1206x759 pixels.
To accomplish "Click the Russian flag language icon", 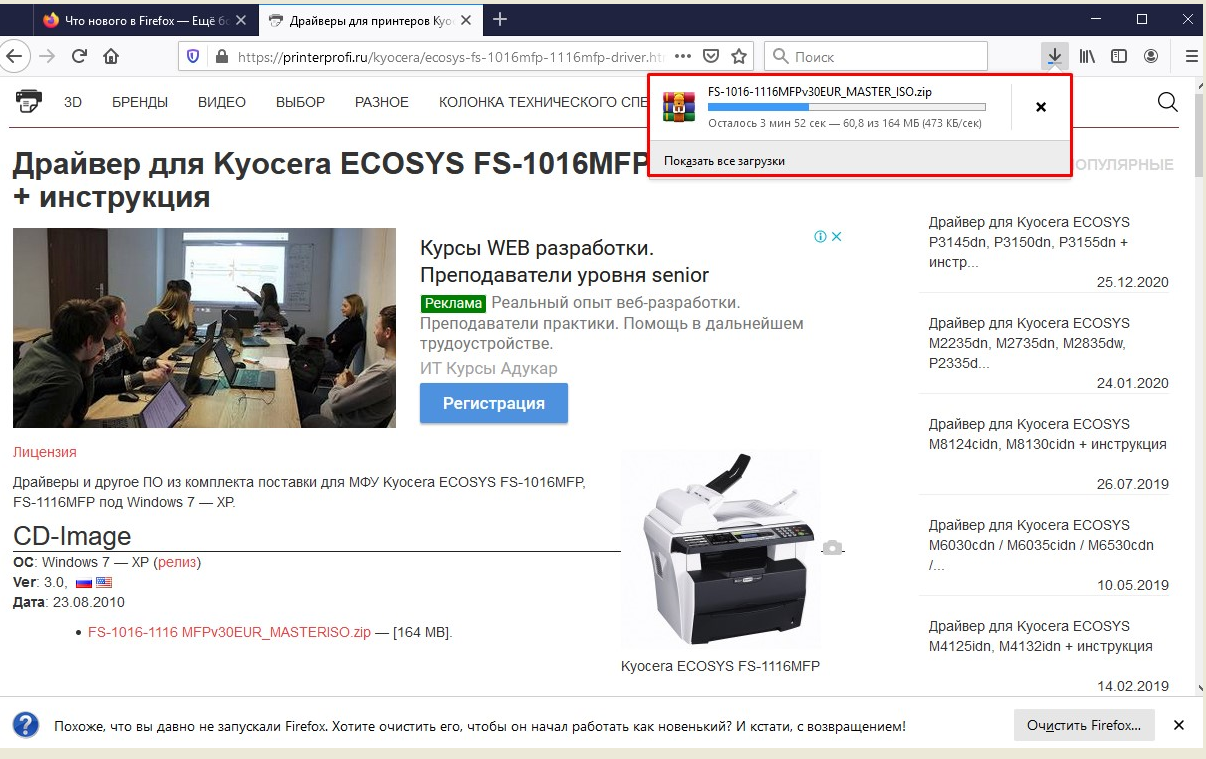I will [83, 582].
